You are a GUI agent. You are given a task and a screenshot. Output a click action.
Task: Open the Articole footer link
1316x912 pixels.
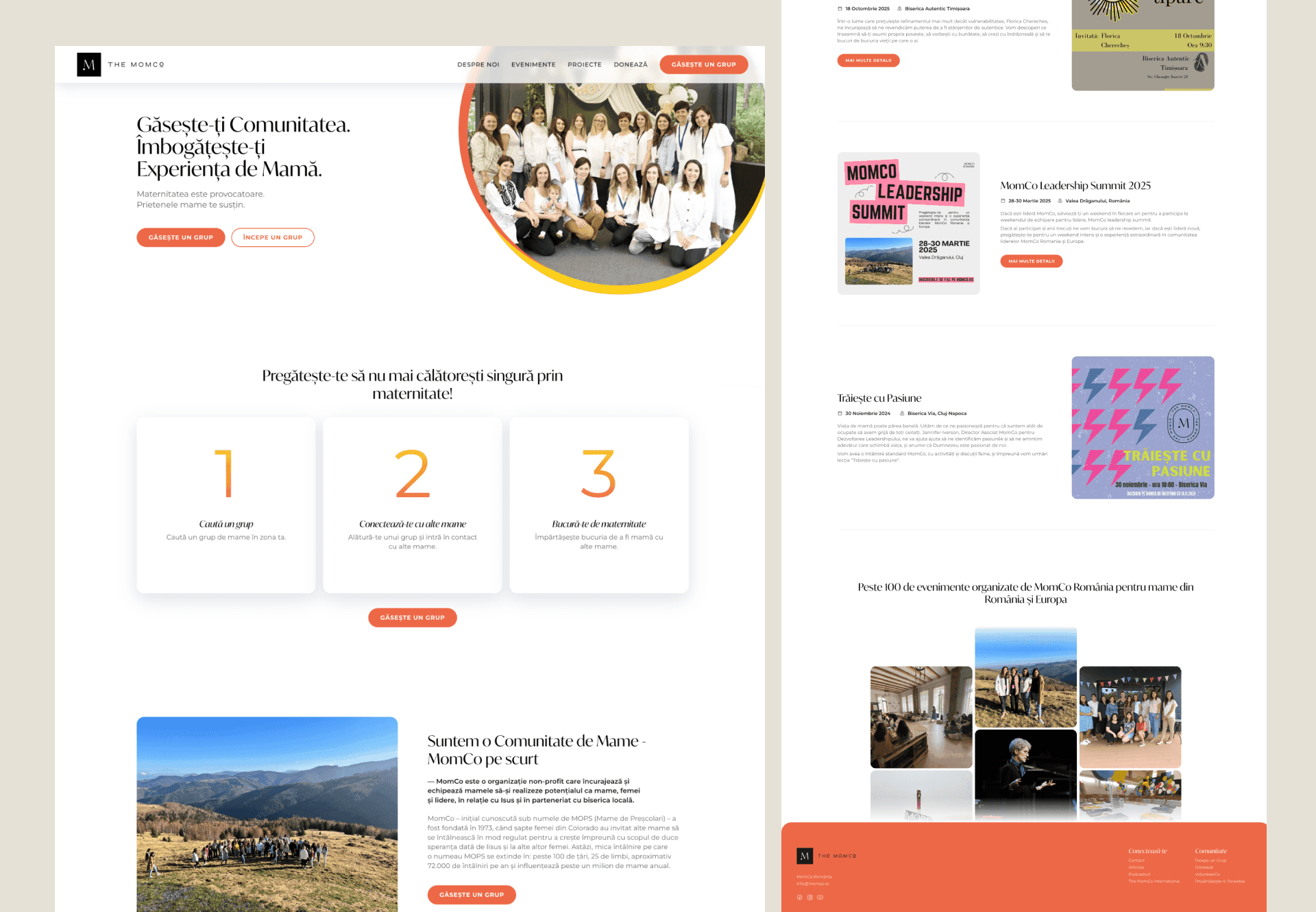tap(1136, 867)
